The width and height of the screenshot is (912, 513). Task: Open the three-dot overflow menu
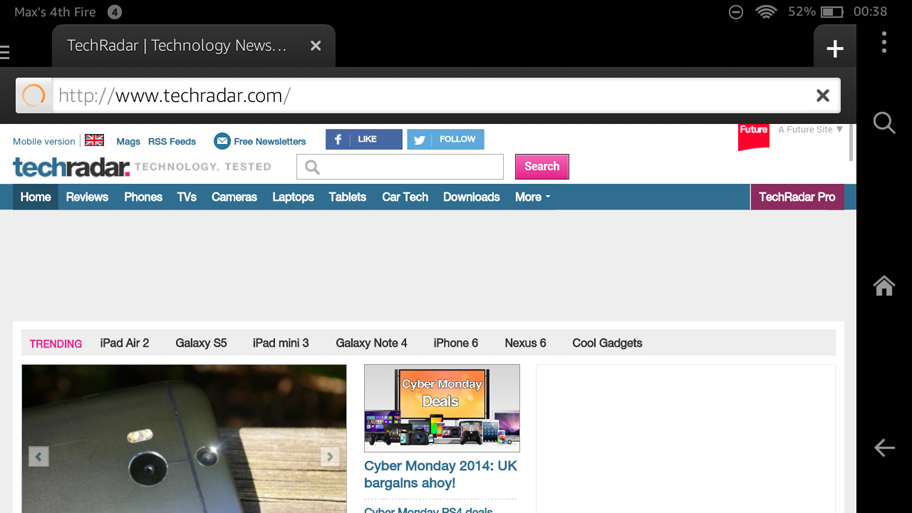pyautogui.click(x=884, y=42)
